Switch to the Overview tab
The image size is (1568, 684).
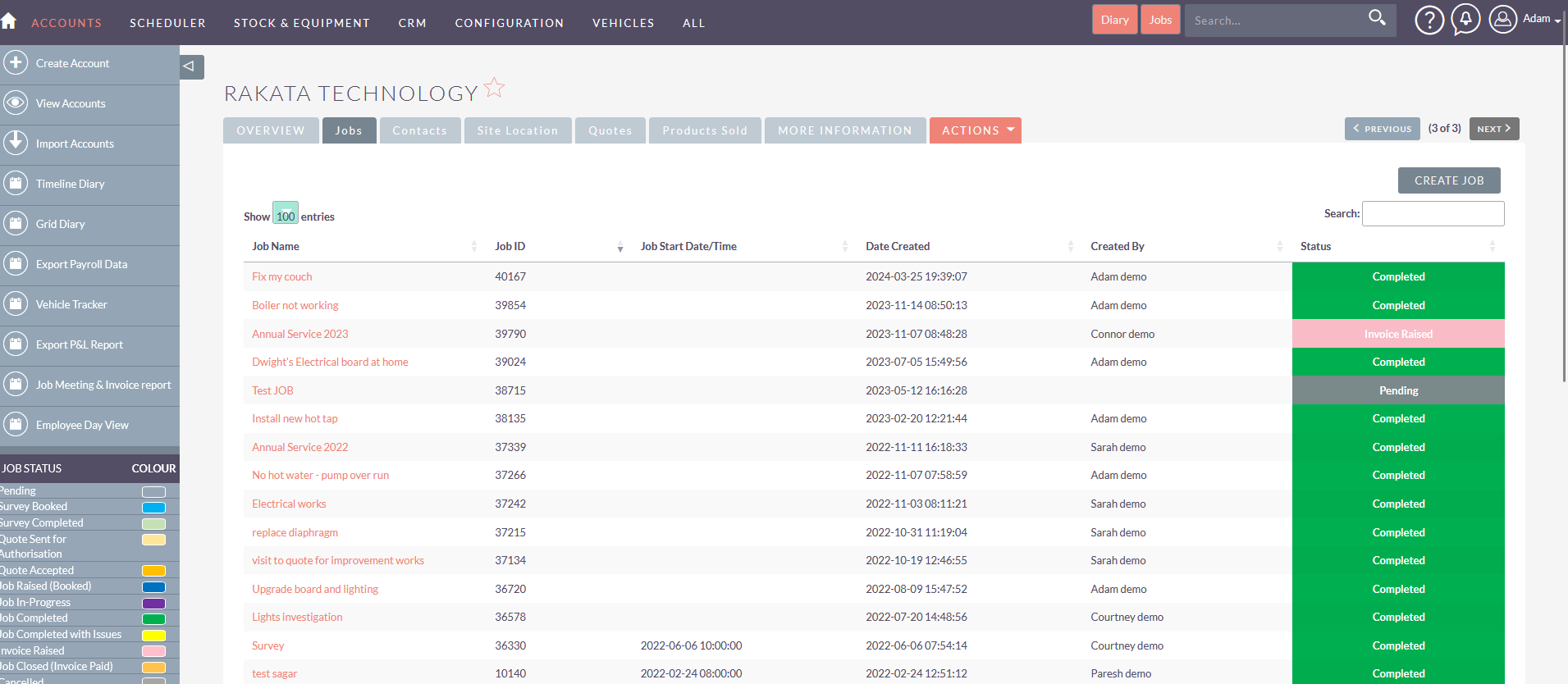tap(271, 130)
